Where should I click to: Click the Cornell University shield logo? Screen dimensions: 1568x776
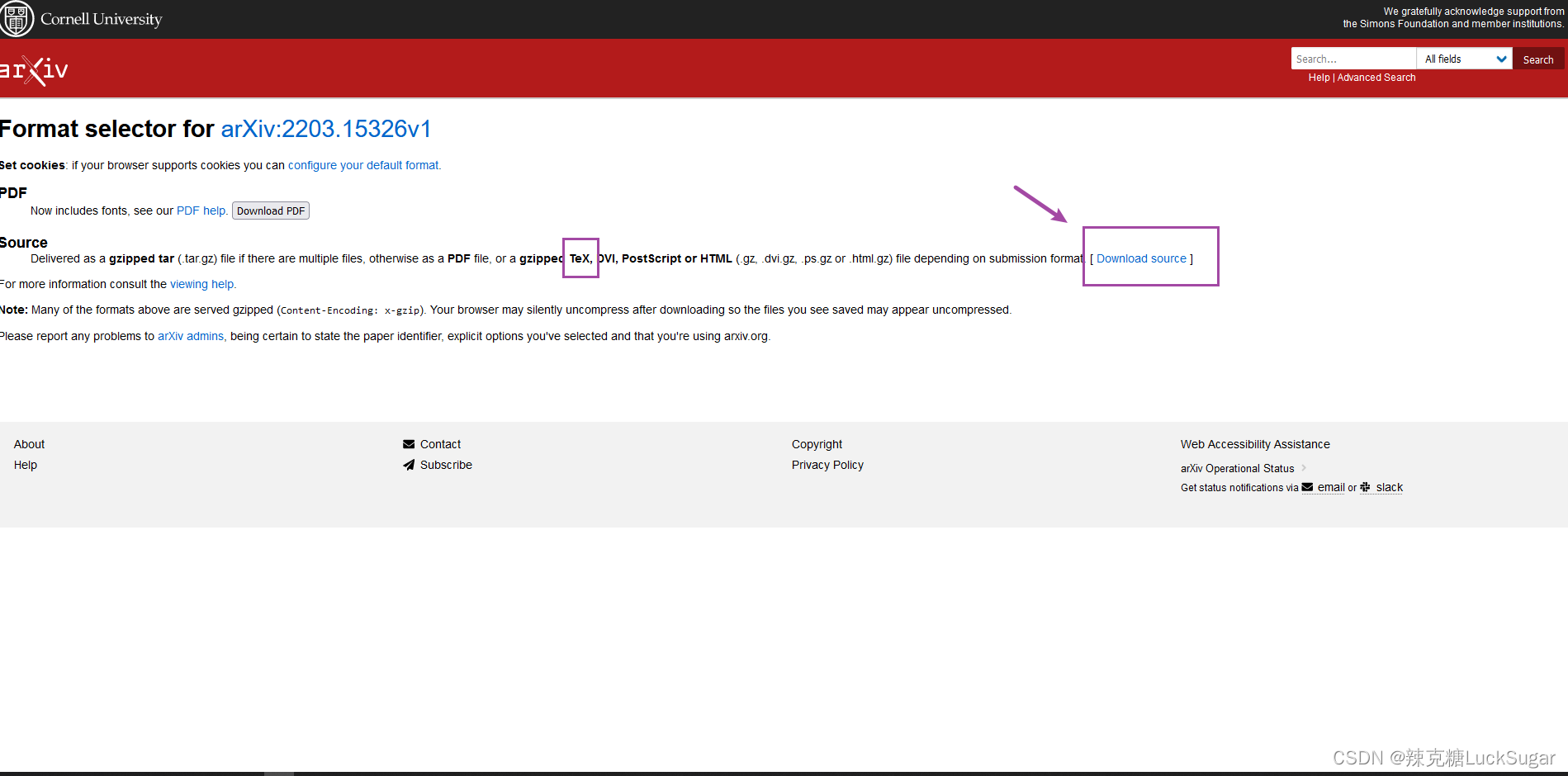click(17, 18)
